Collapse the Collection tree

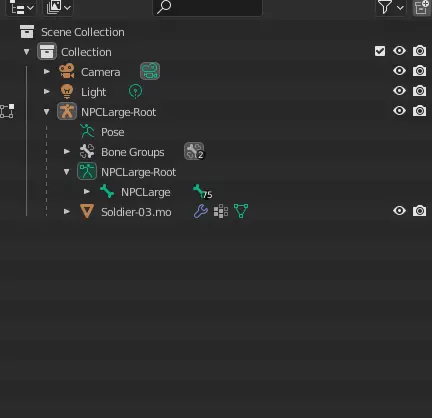[27, 52]
